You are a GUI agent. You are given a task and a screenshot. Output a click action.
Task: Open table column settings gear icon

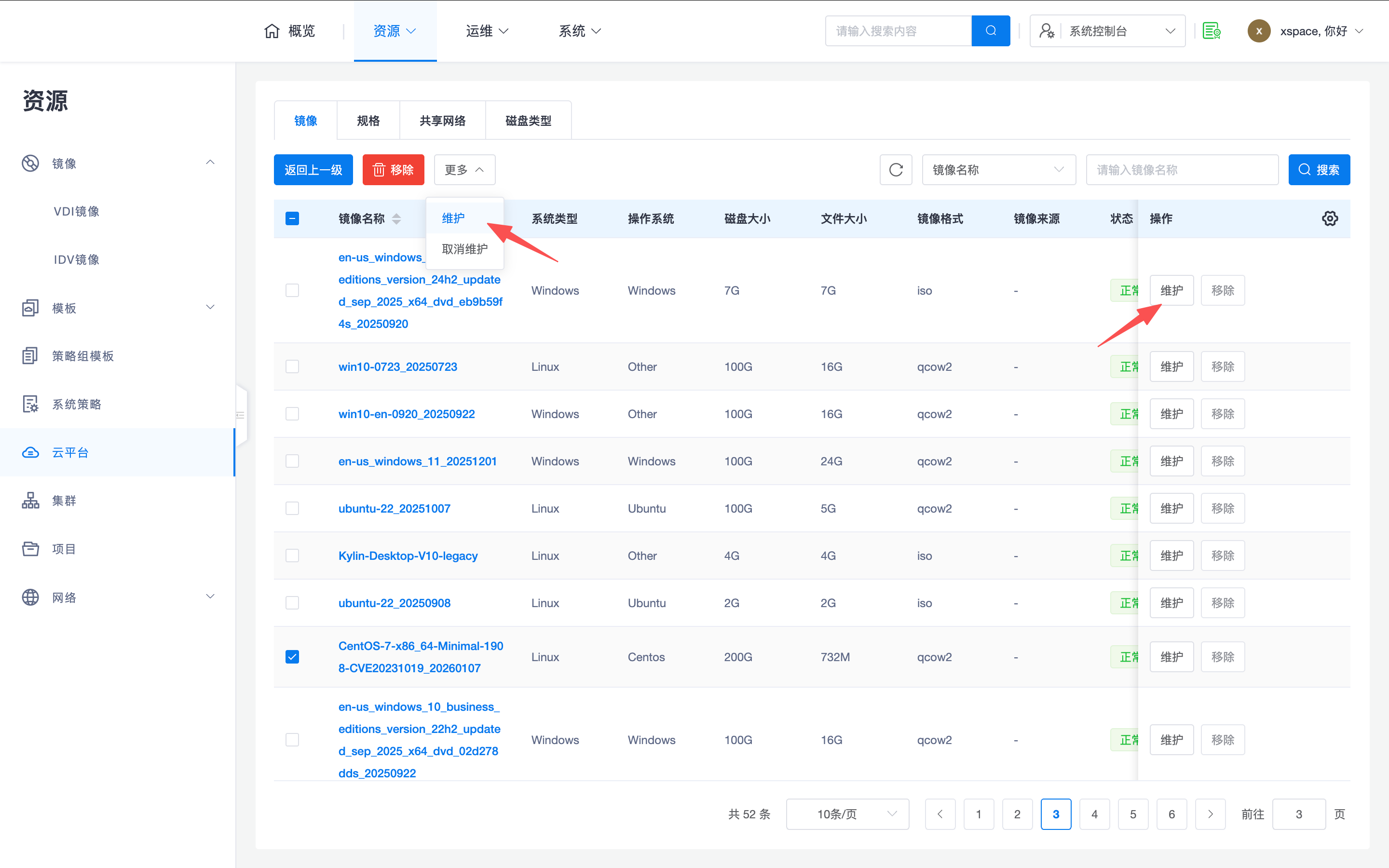click(1329, 219)
